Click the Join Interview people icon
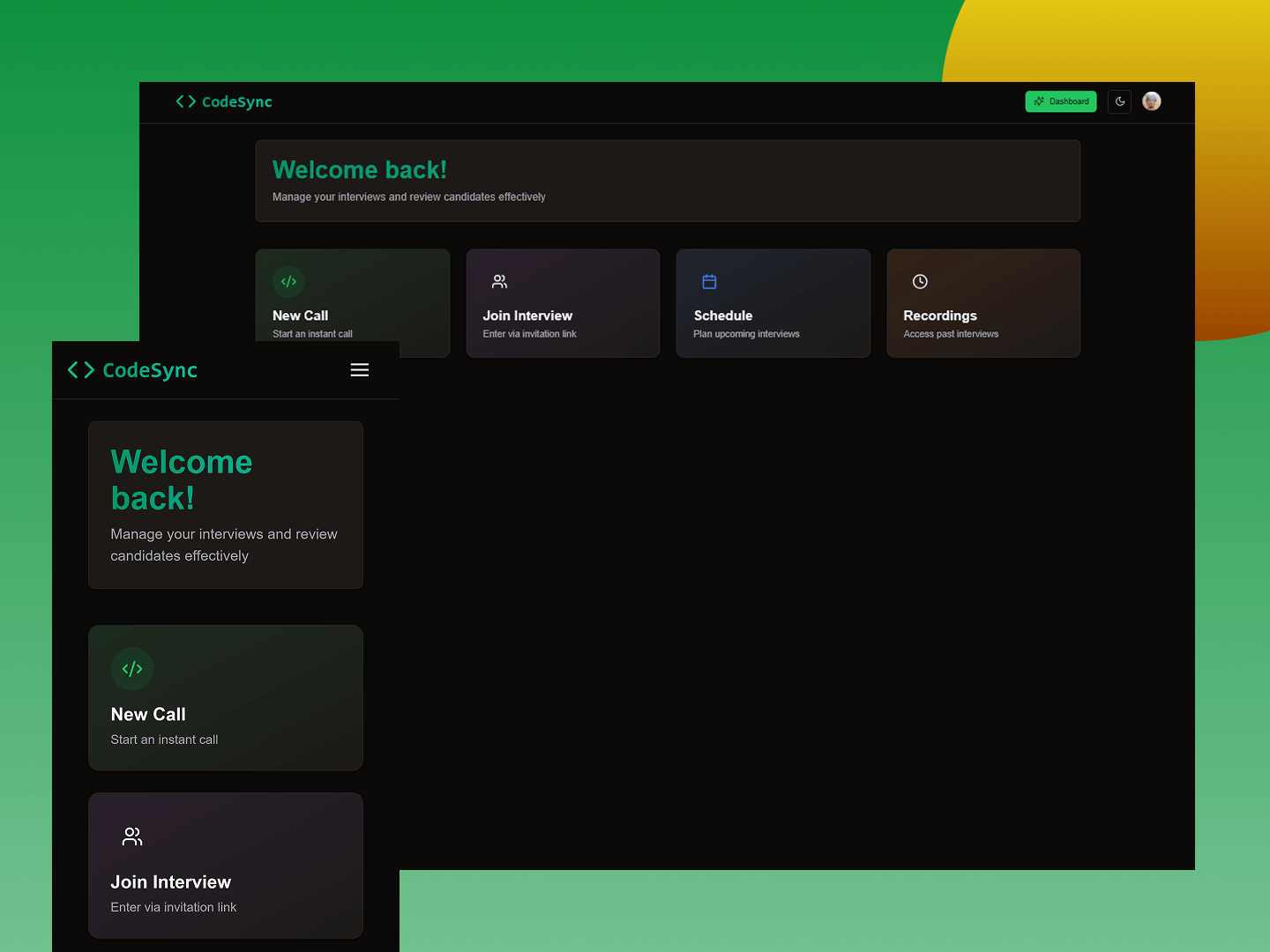The height and width of the screenshot is (952, 1270). coord(498,281)
